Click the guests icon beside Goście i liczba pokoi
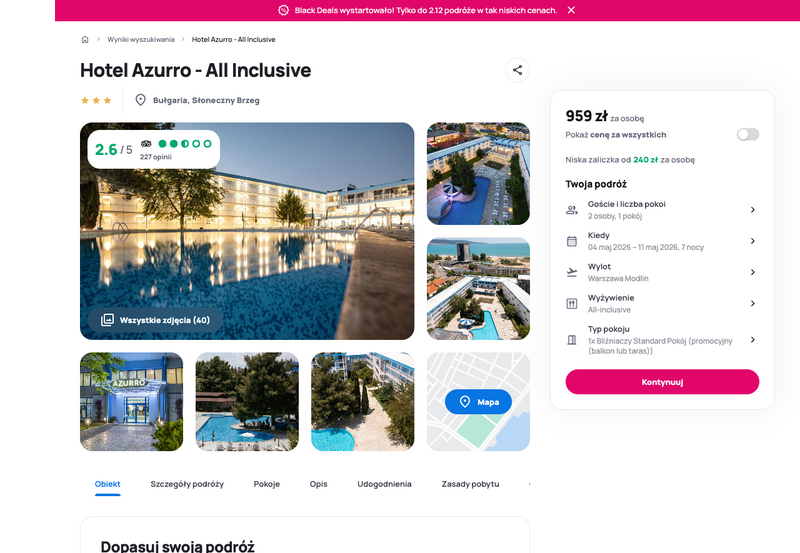The image size is (800, 553). click(572, 210)
